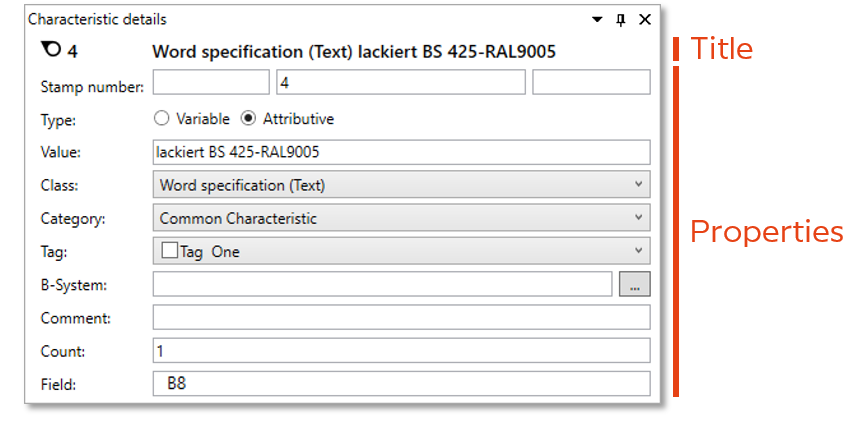Click the middle Stamp number field containing 4
The height and width of the screenshot is (423, 863).
(x=400, y=83)
